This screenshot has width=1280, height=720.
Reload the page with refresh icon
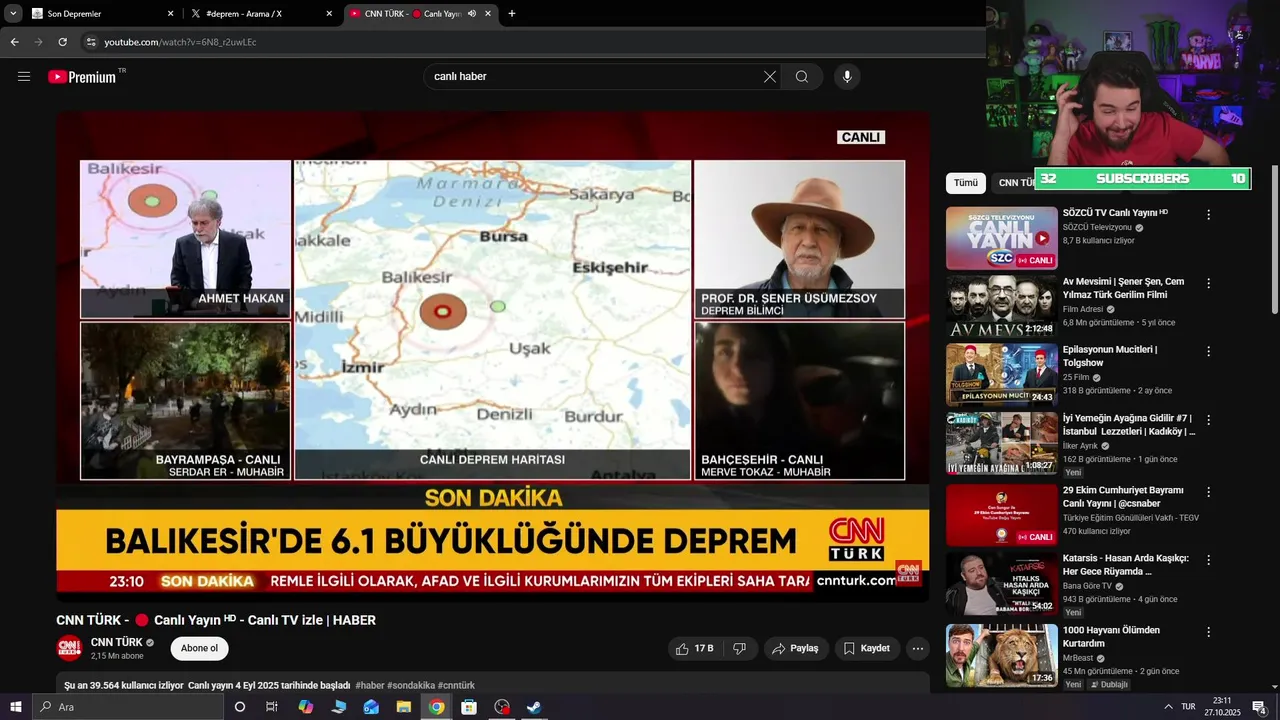(x=62, y=42)
